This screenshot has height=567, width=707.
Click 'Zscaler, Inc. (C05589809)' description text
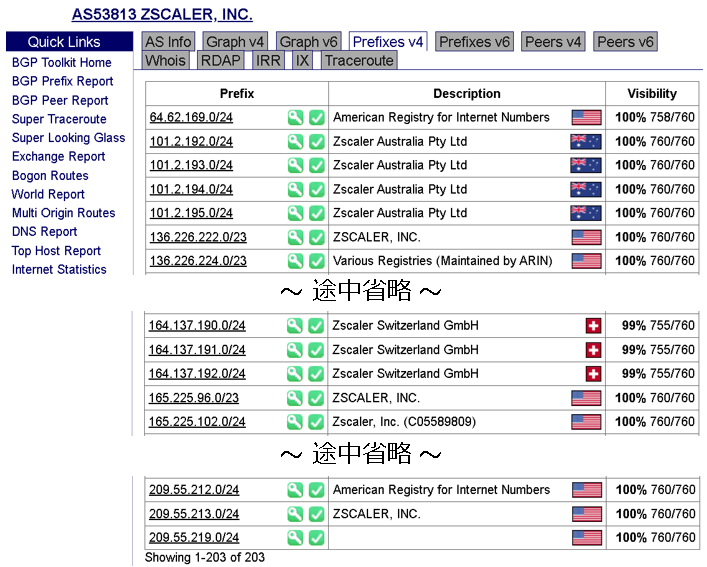[x=404, y=422]
